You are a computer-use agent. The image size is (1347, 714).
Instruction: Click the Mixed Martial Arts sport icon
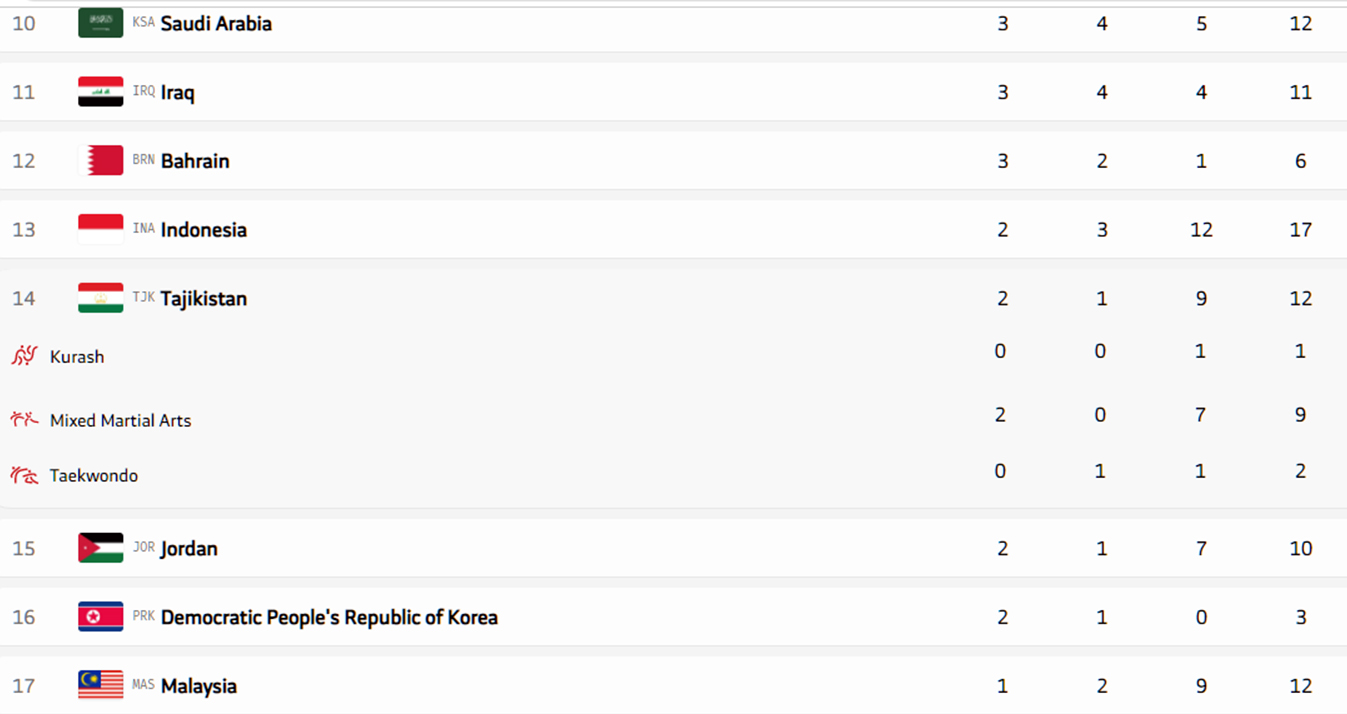[x=24, y=420]
